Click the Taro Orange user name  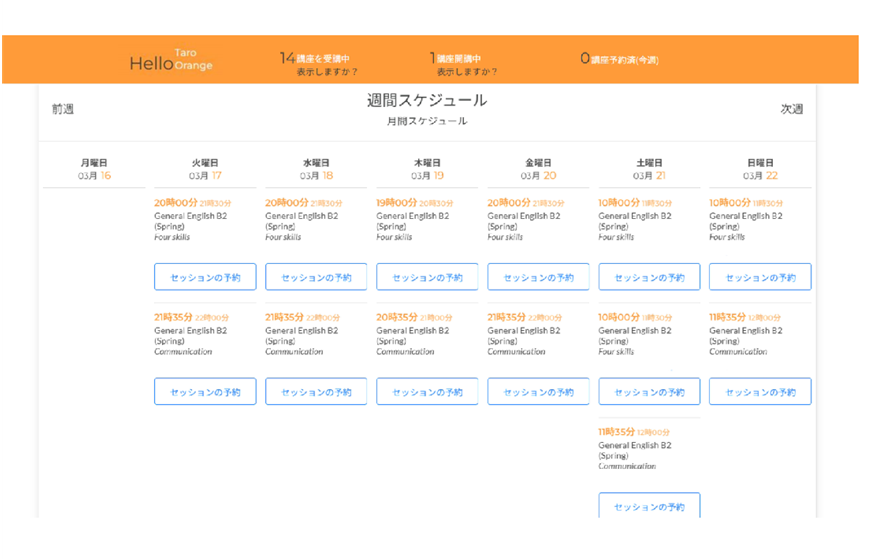(x=193, y=59)
